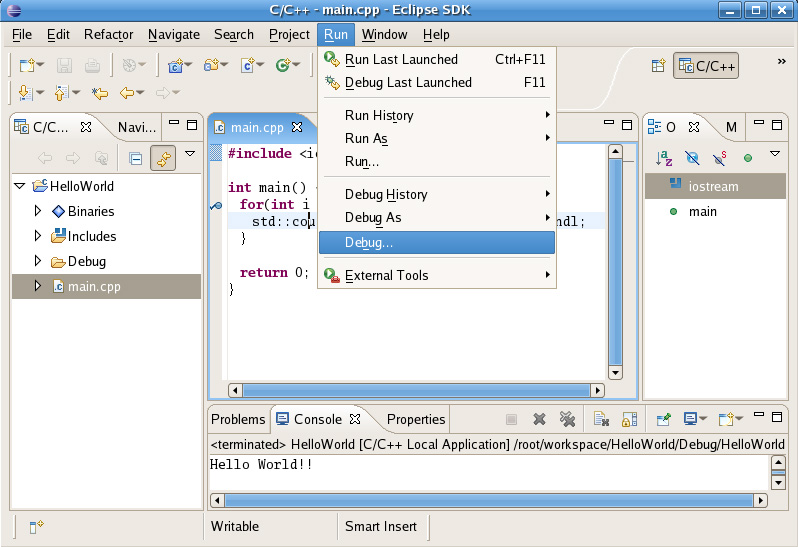798x547 pixels.
Task: Show hidden perspectives chevron
Action: coord(782,62)
